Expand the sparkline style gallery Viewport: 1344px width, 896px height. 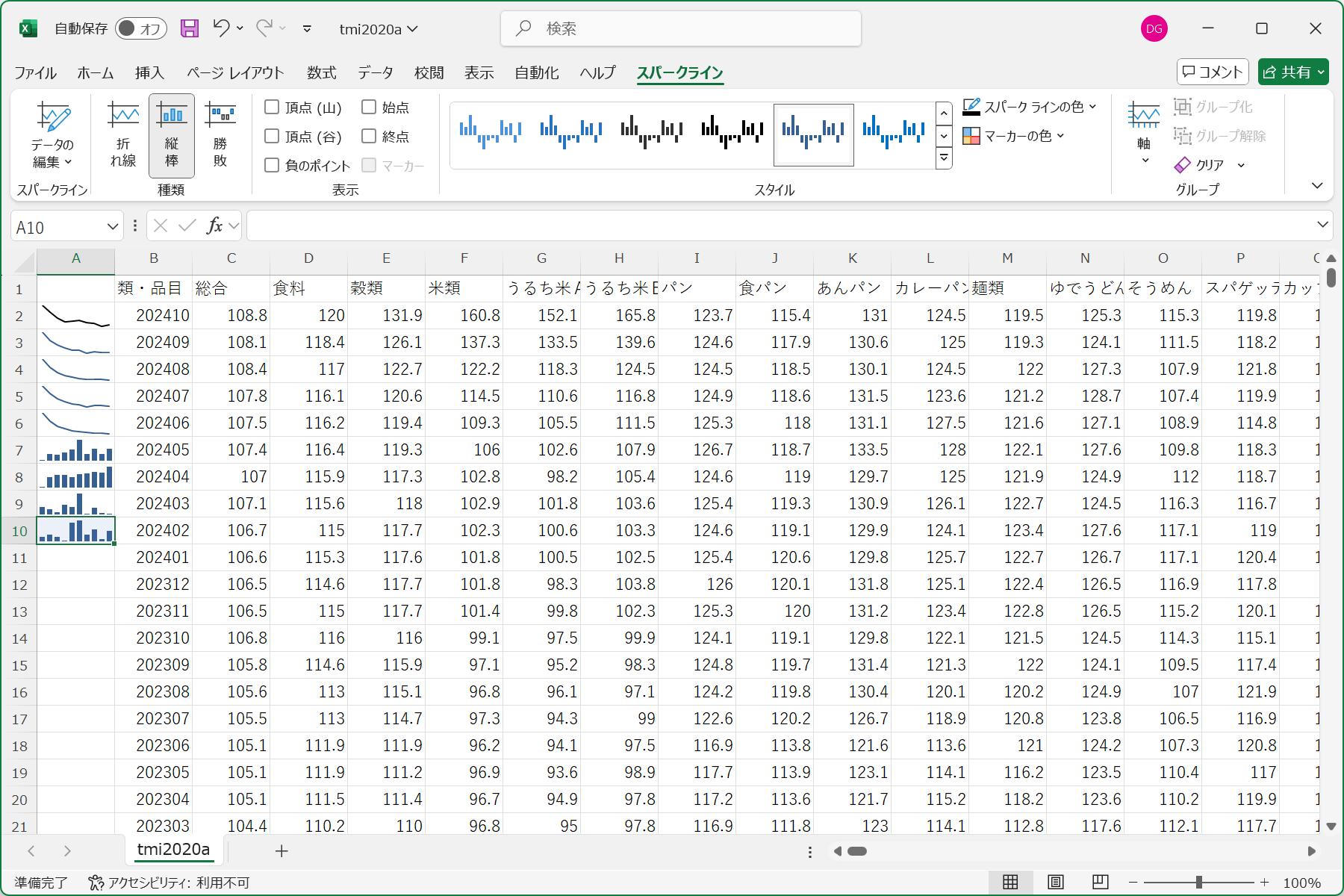pos(944,158)
